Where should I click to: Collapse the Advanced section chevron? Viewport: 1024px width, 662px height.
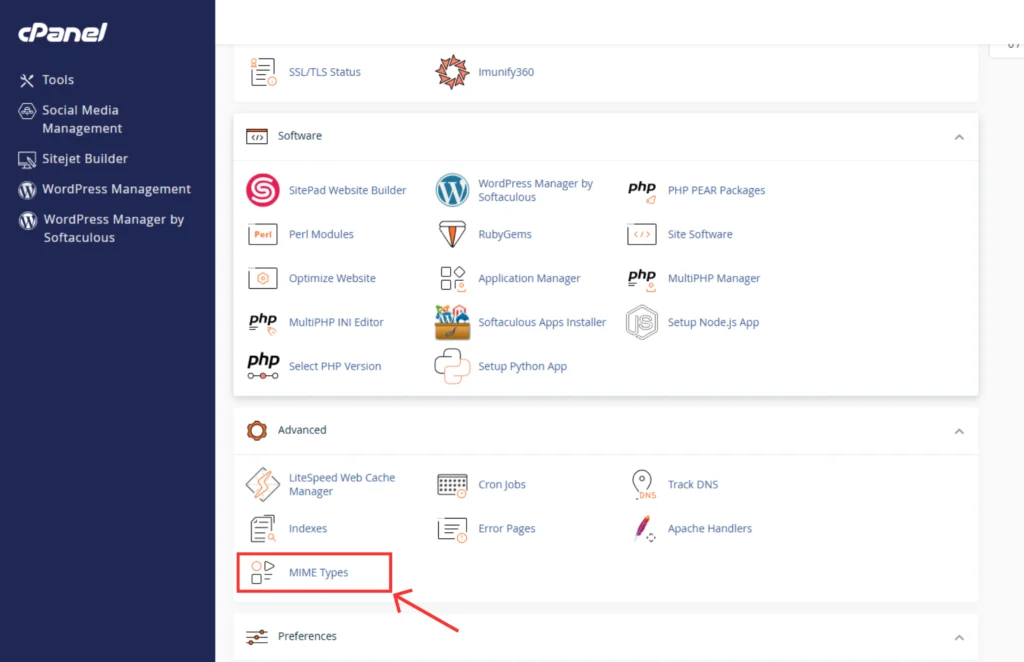coord(959,432)
